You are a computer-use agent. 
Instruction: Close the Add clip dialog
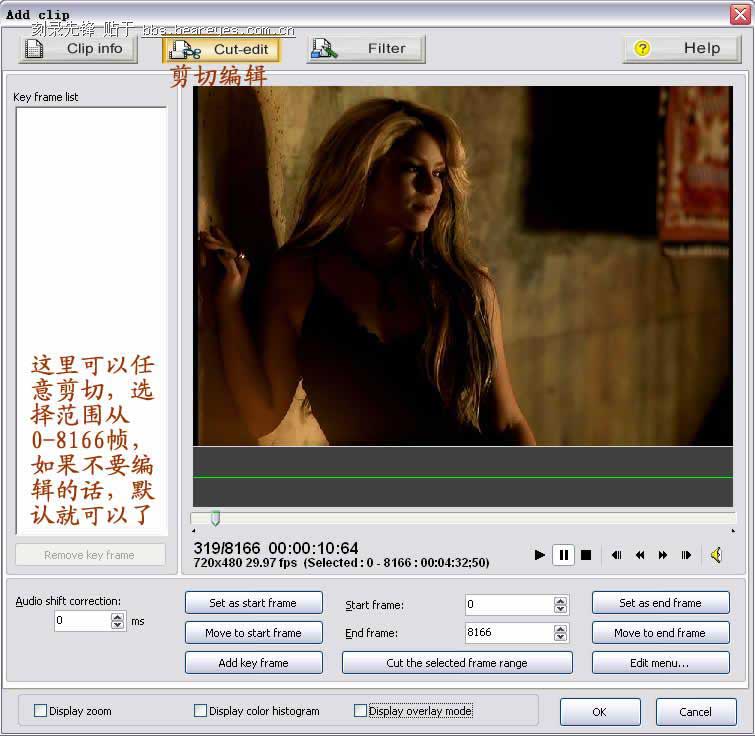741,13
